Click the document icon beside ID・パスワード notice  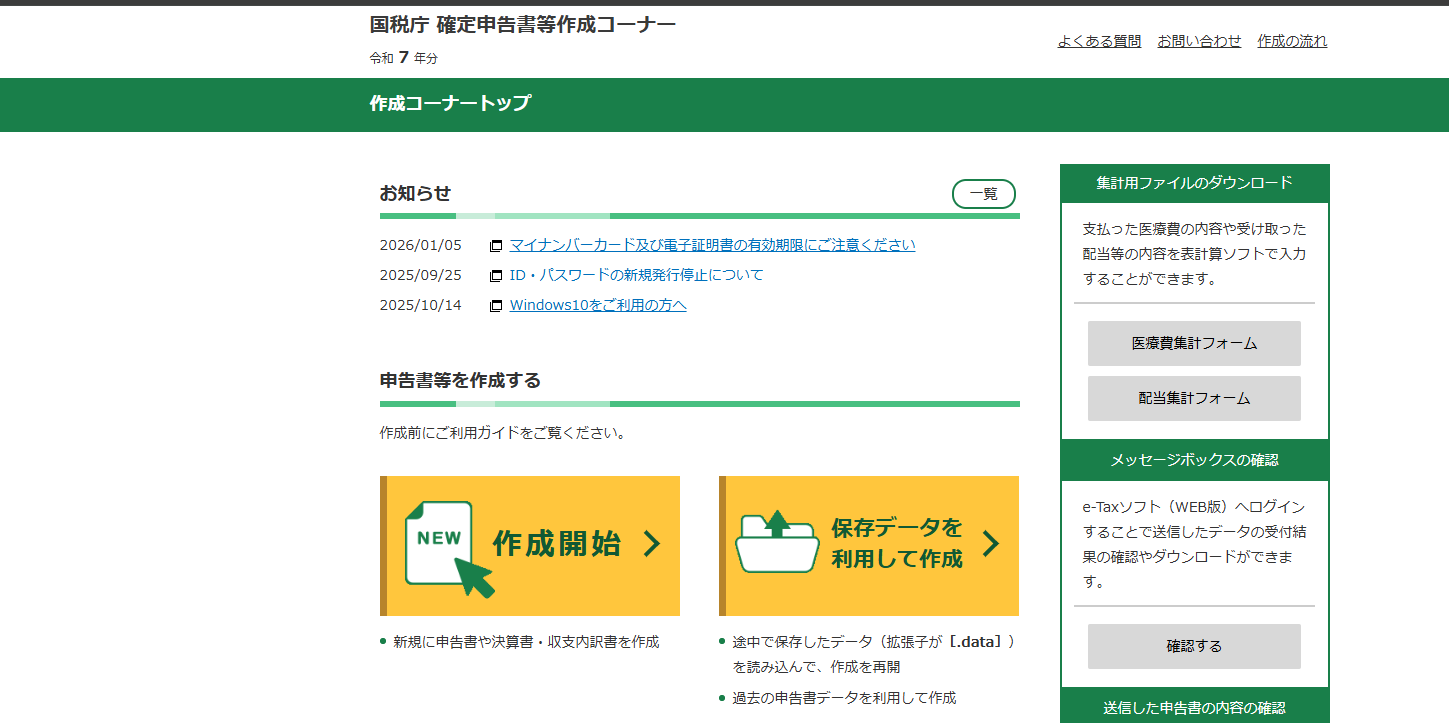coord(496,274)
